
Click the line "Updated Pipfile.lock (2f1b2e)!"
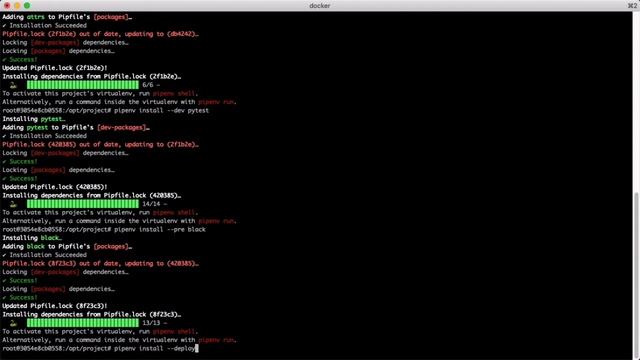point(55,68)
